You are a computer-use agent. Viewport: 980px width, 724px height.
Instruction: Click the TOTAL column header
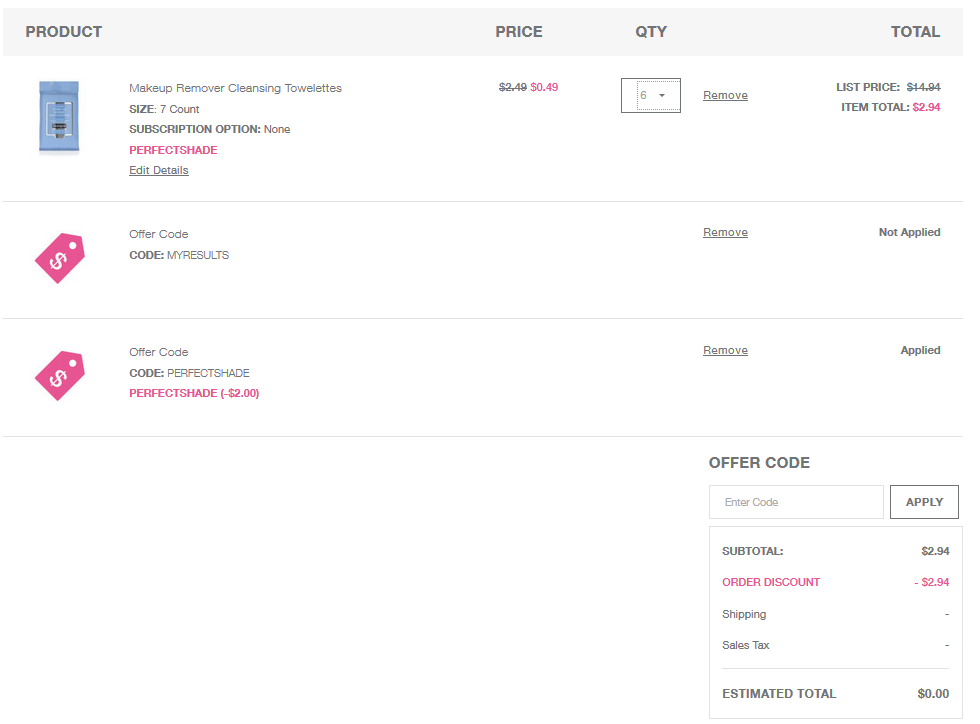[x=915, y=32]
